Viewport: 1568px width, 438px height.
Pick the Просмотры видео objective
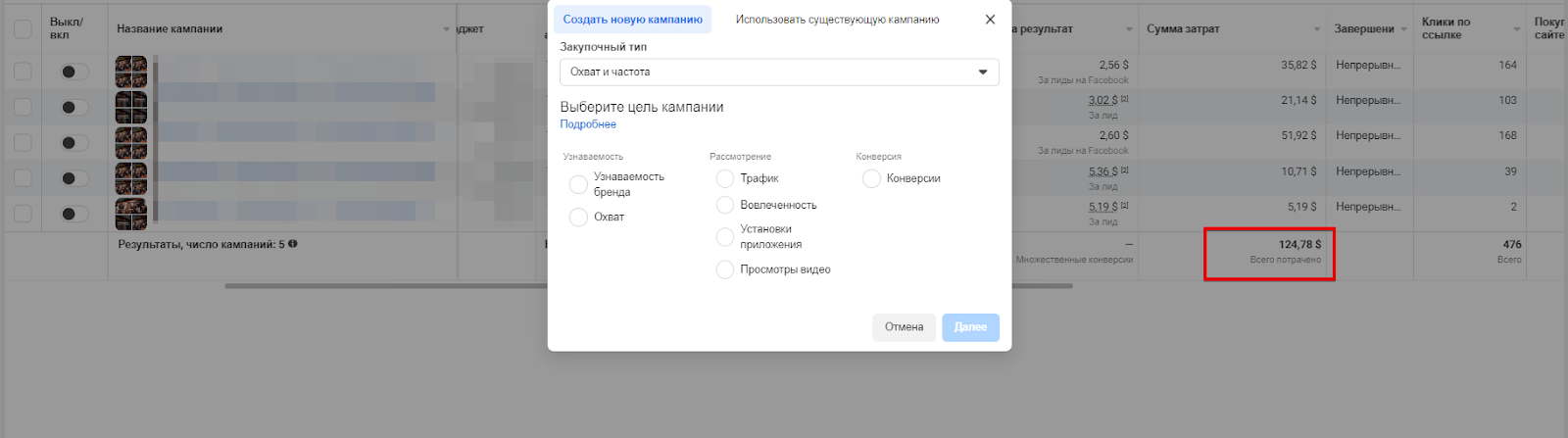725,269
